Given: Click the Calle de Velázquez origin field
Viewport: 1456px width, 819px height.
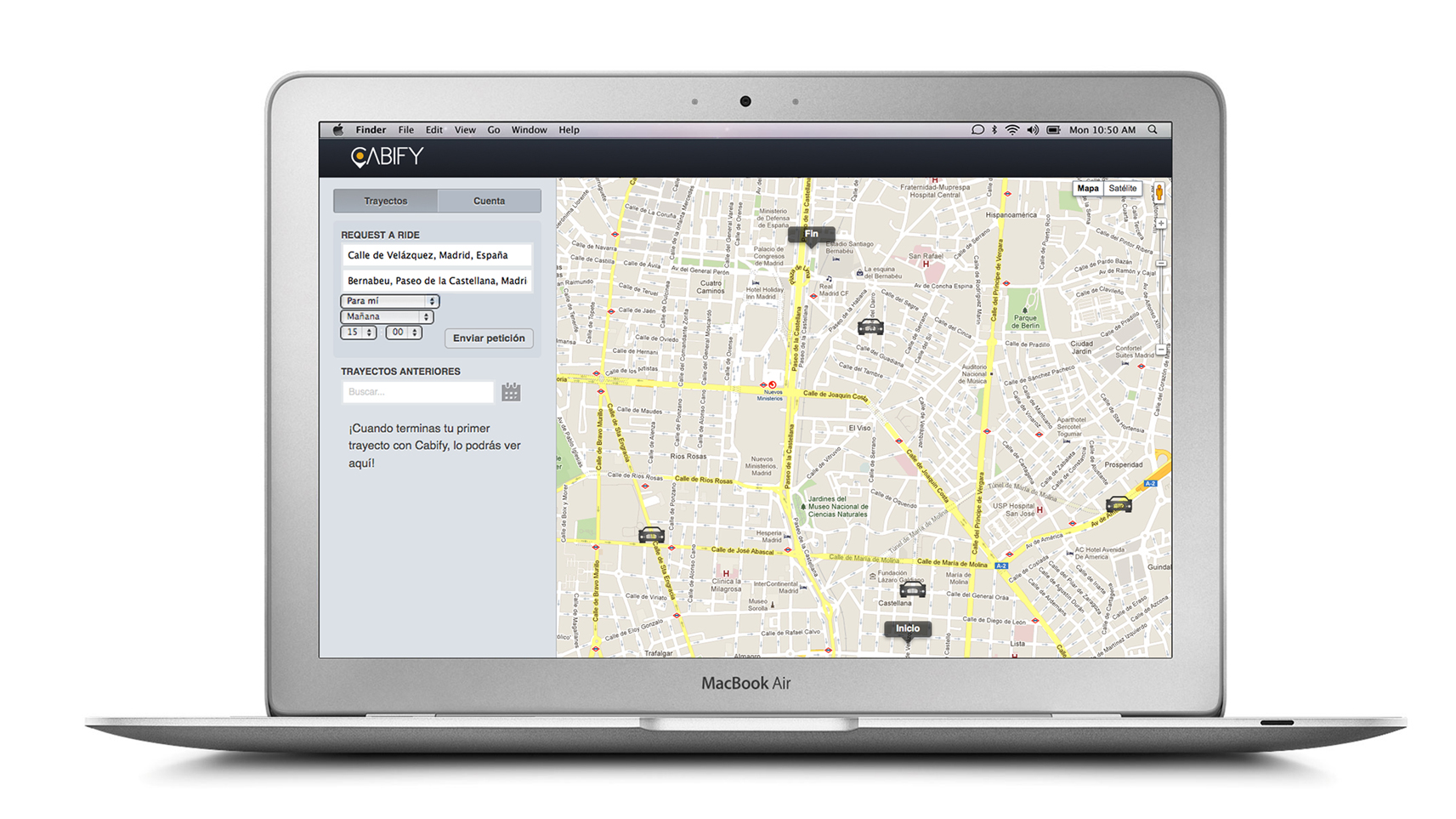Looking at the screenshot, I should pyautogui.click(x=437, y=255).
